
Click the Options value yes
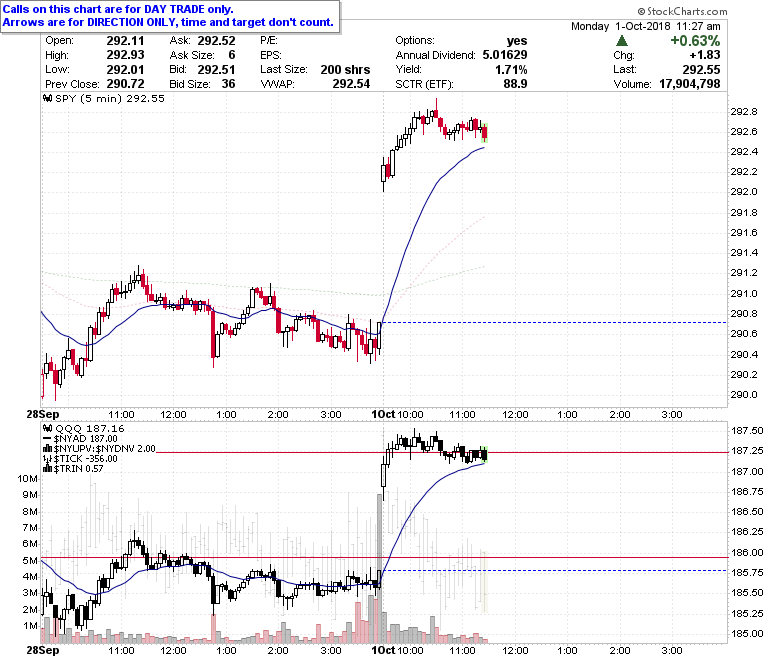pos(517,41)
